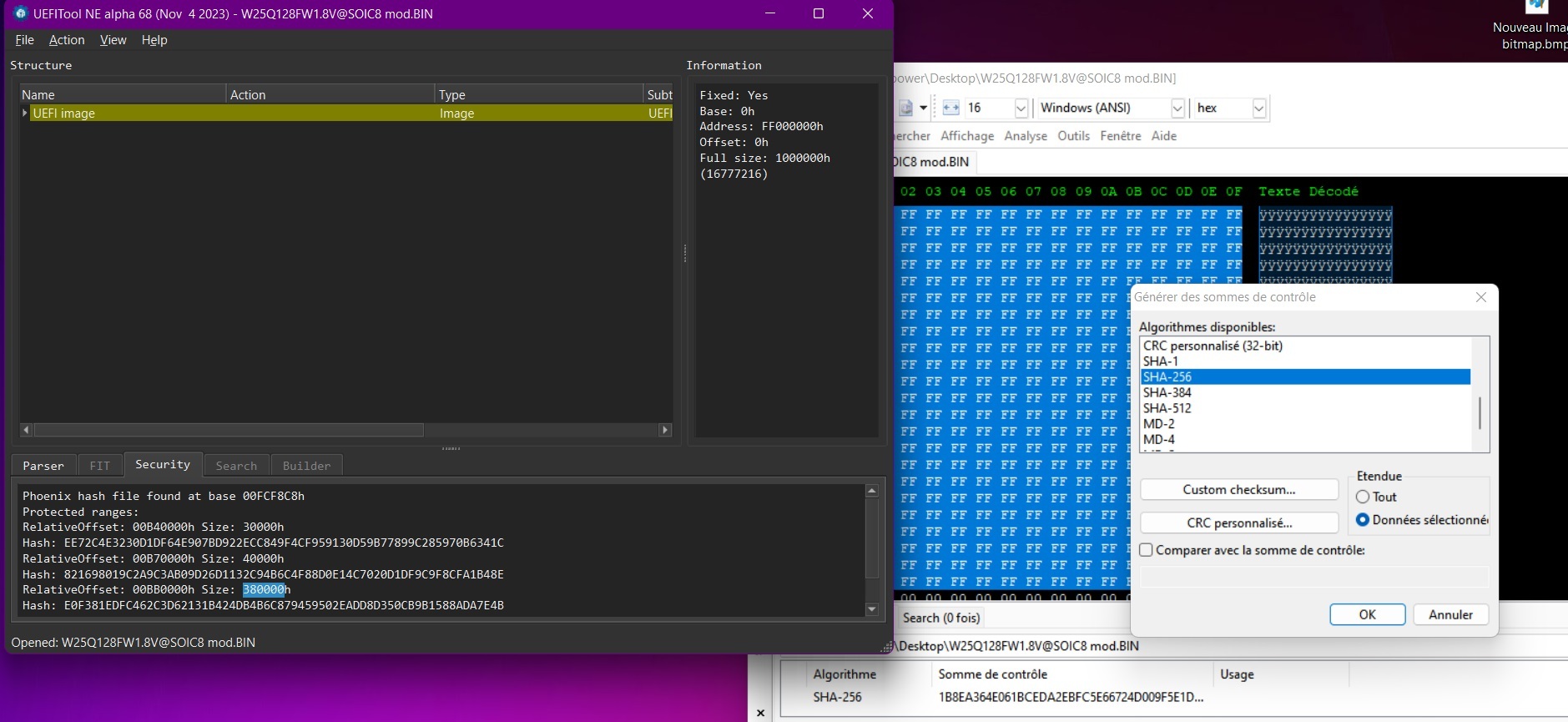Viewport: 1568px width, 722px height.
Task: Select SHA-512 in the algorithms list
Action: [x=1167, y=408]
